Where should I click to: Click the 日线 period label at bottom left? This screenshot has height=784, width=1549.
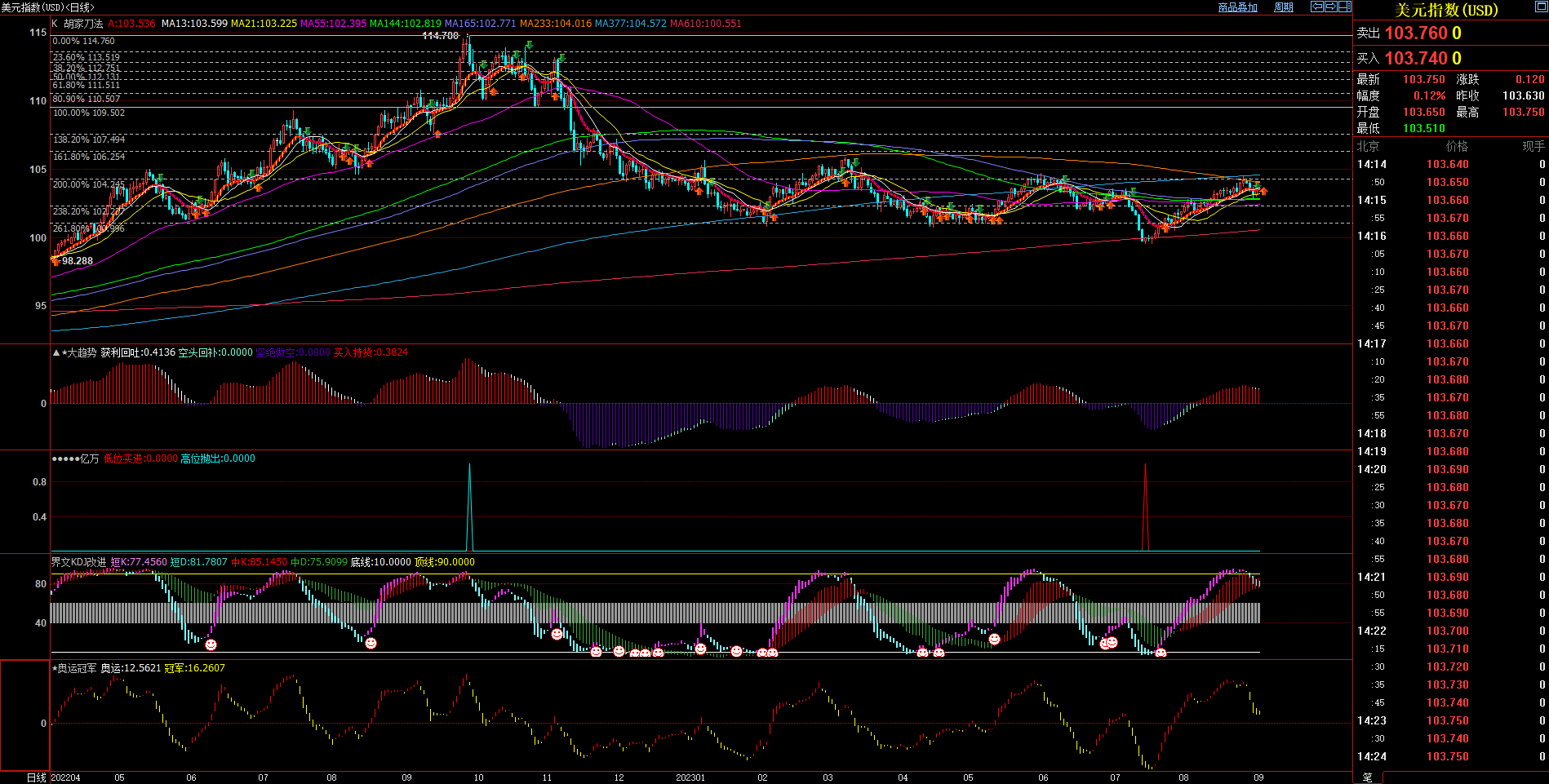pos(37,777)
